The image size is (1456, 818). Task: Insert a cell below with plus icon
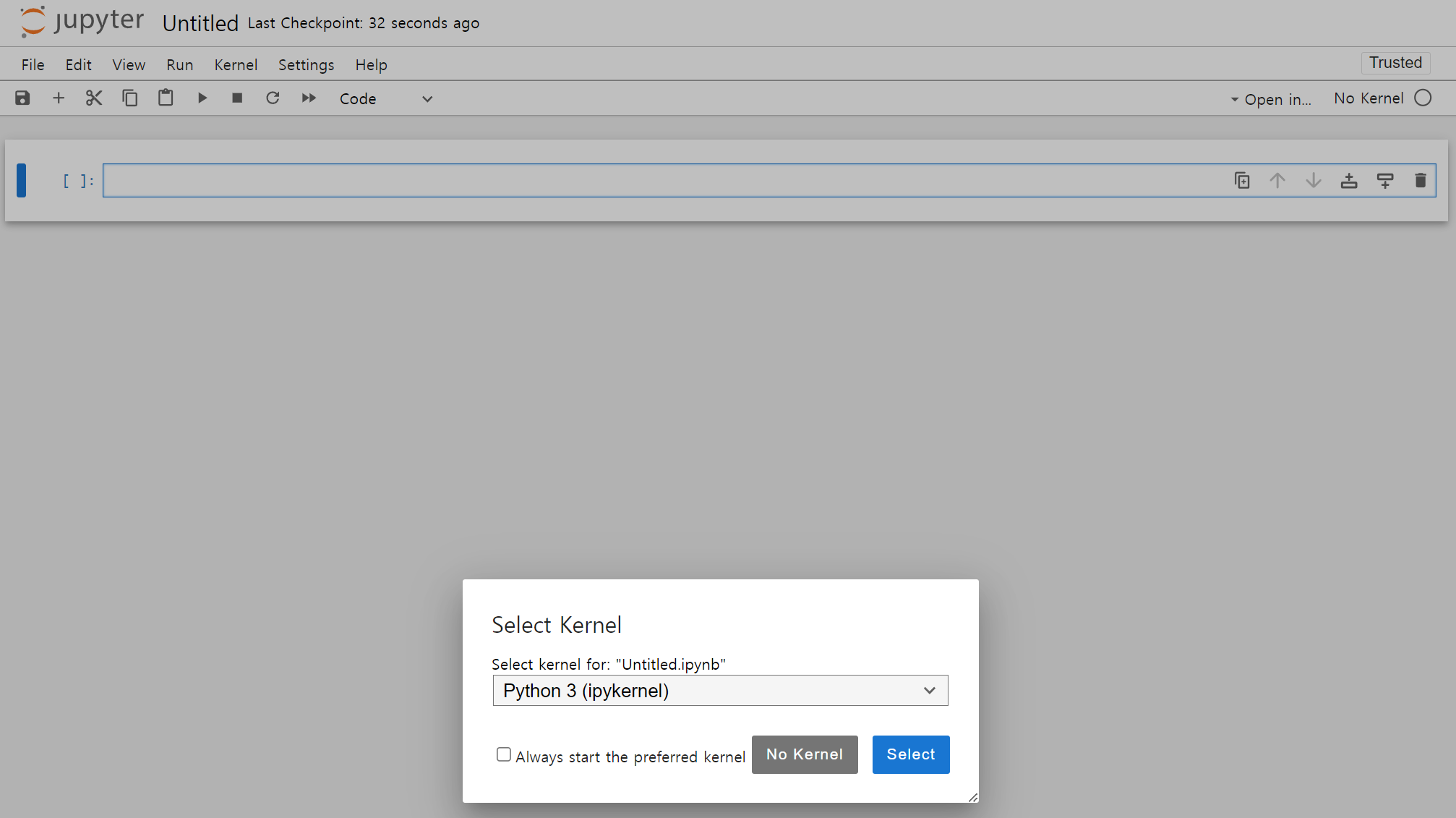pos(59,98)
